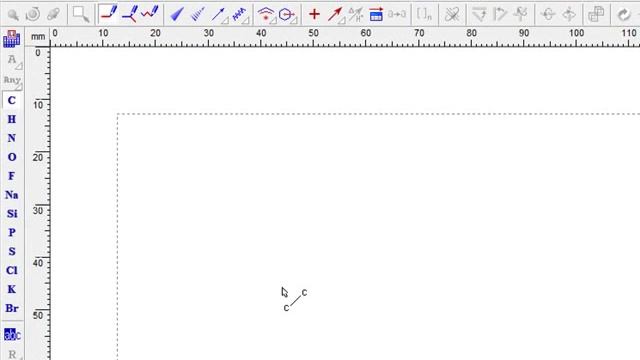Image resolution: width=640 pixels, height=360 pixels.
Task: Click the Undo/refresh circular arrow
Action: click(x=624, y=15)
